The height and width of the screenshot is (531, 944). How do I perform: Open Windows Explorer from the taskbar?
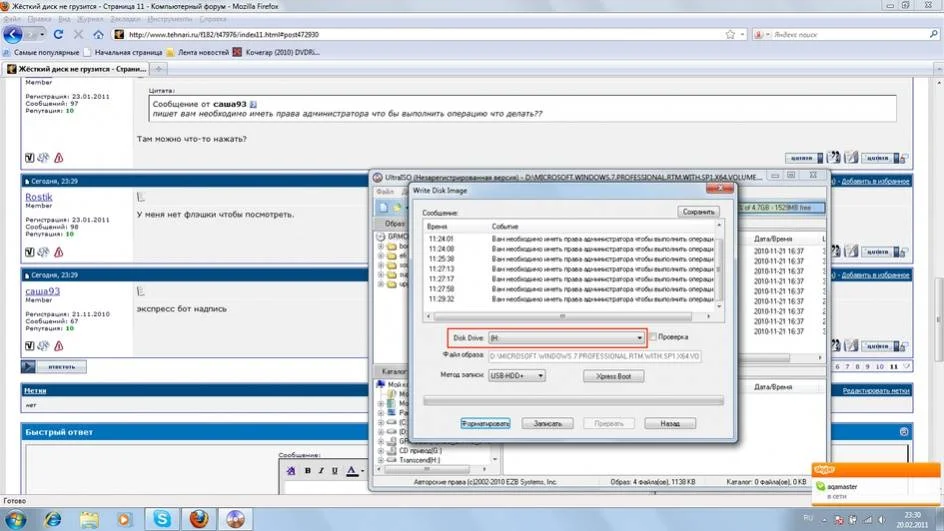pyautogui.click(x=89, y=519)
